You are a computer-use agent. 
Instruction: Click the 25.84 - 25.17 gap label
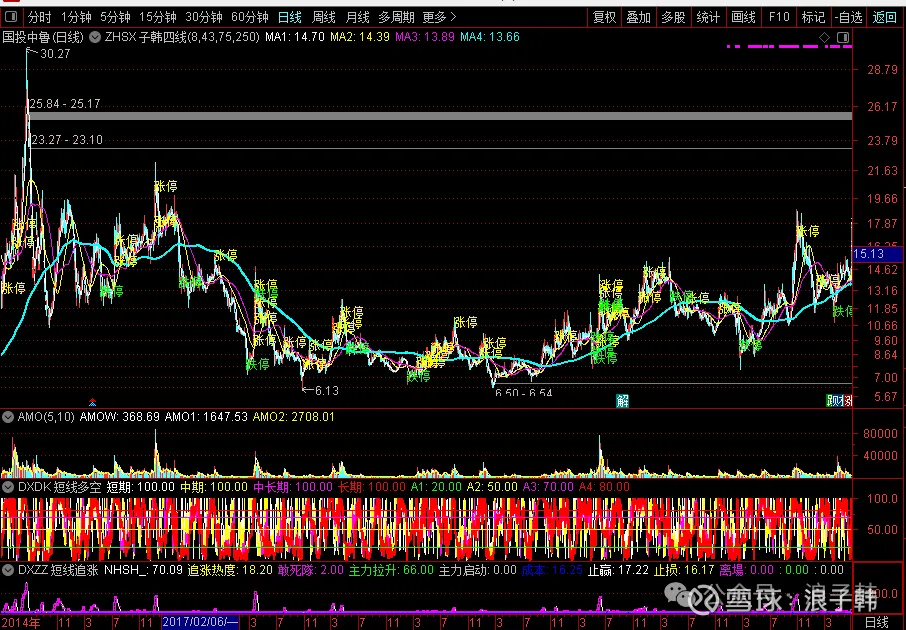point(65,104)
